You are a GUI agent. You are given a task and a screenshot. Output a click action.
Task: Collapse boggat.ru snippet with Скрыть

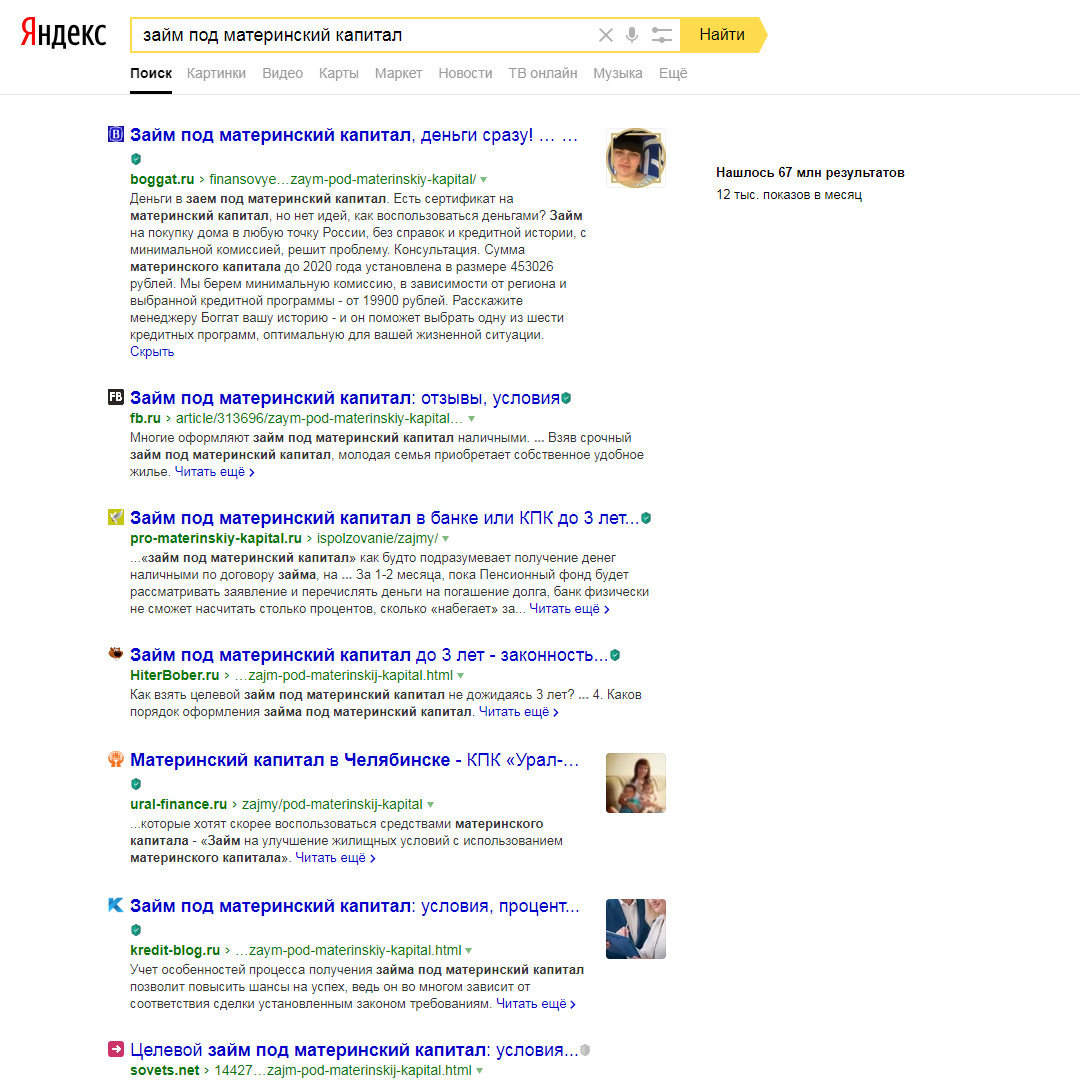coord(152,352)
